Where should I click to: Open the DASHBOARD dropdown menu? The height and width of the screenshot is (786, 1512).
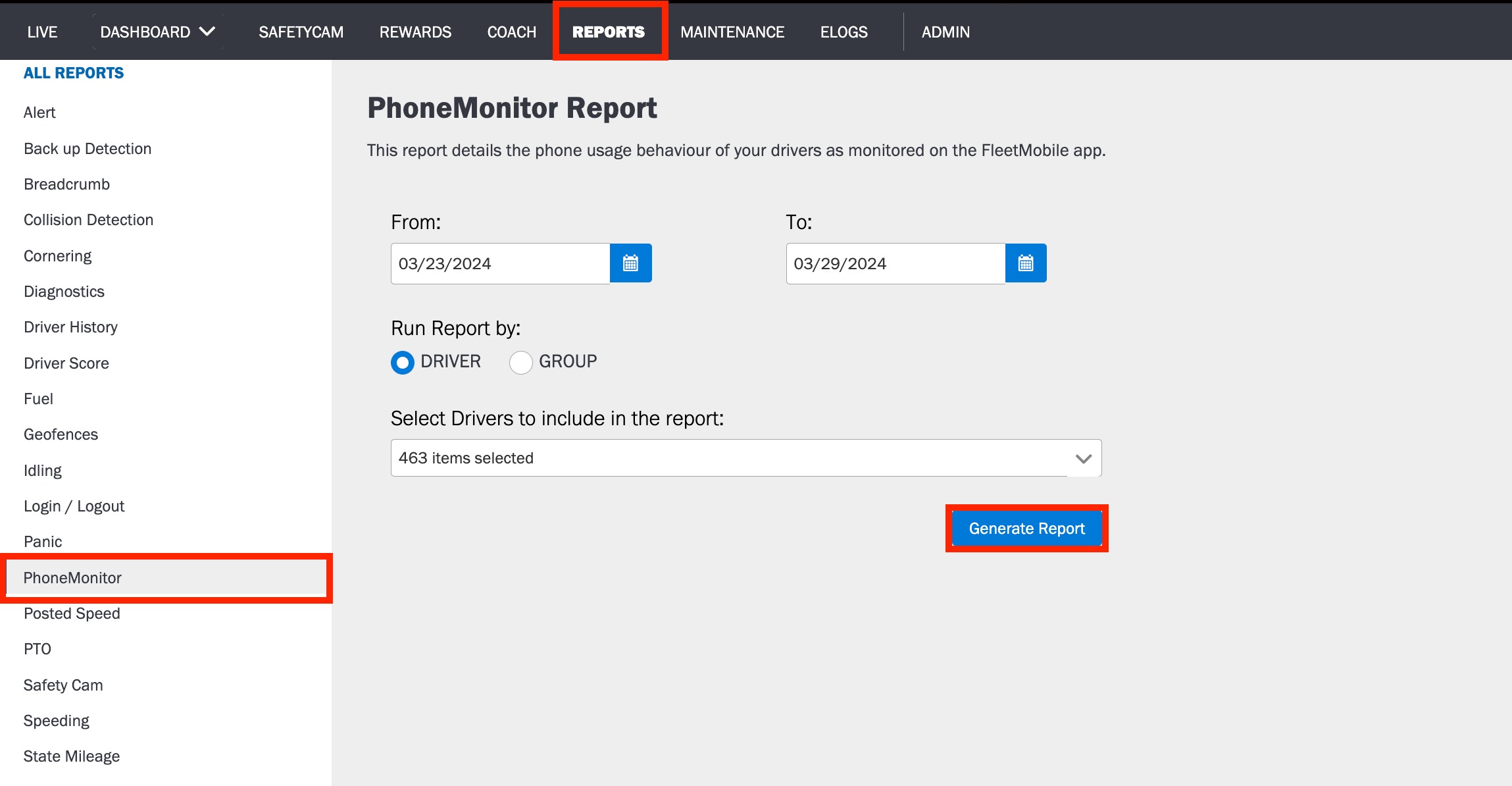(158, 32)
